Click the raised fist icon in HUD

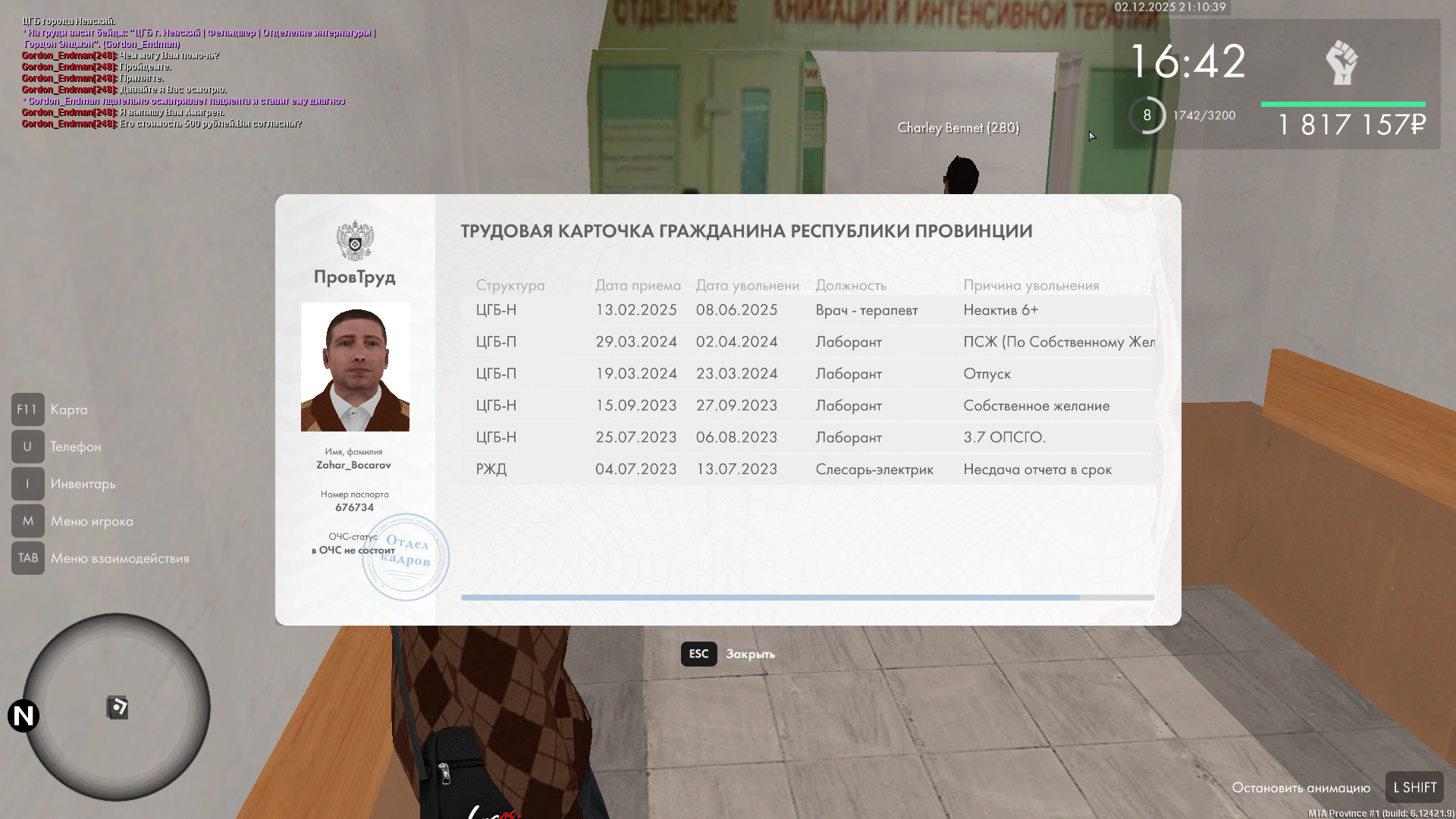point(1341,62)
